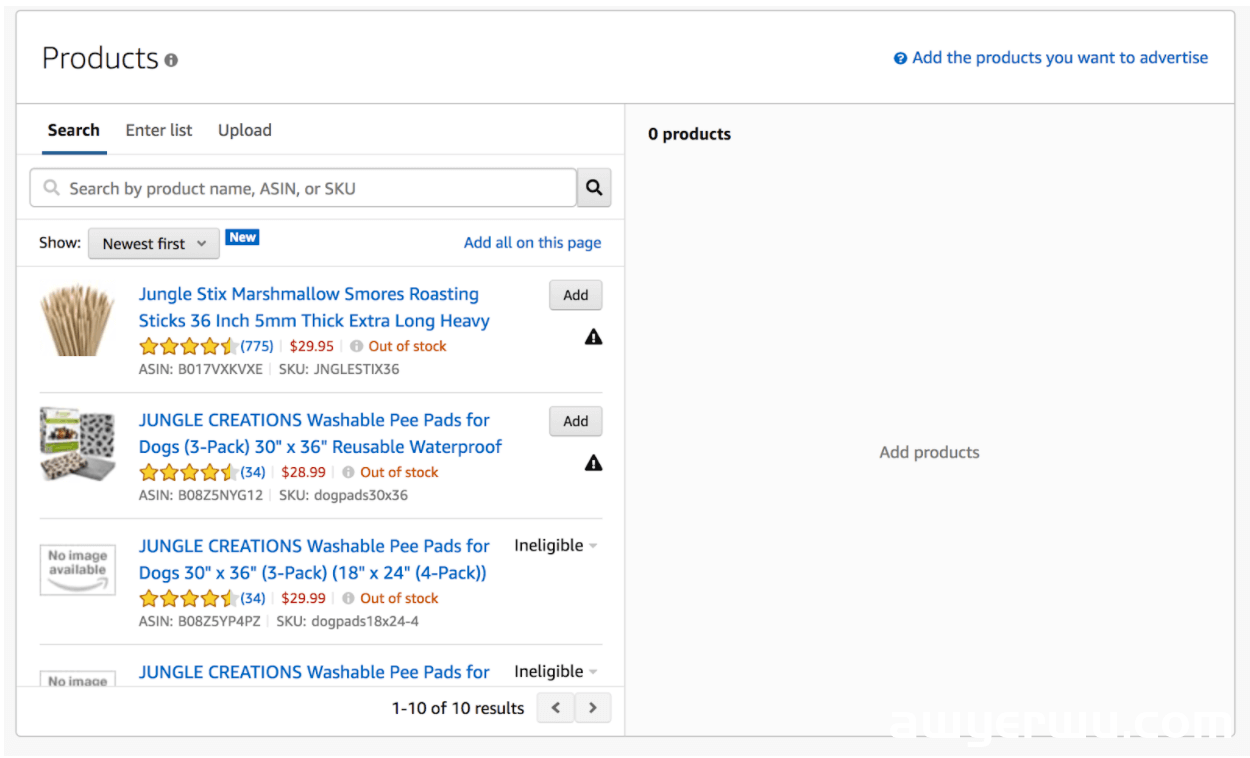1250x758 pixels.
Task: Expand Ineligible dropdown for dogpads18x24-4 product
Action: click(556, 546)
